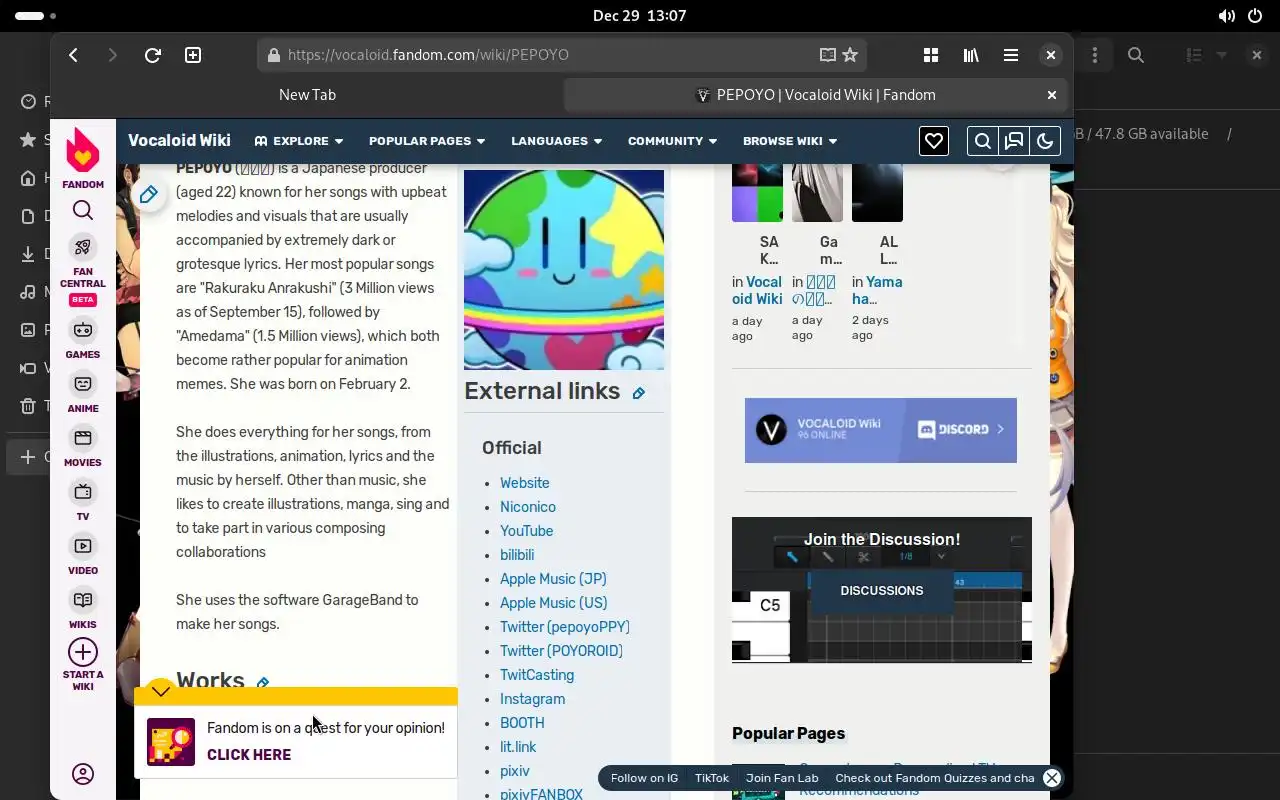Screen dimensions: 1280x800
Task: Open the browser hamburger menu
Action: coord(1011,55)
